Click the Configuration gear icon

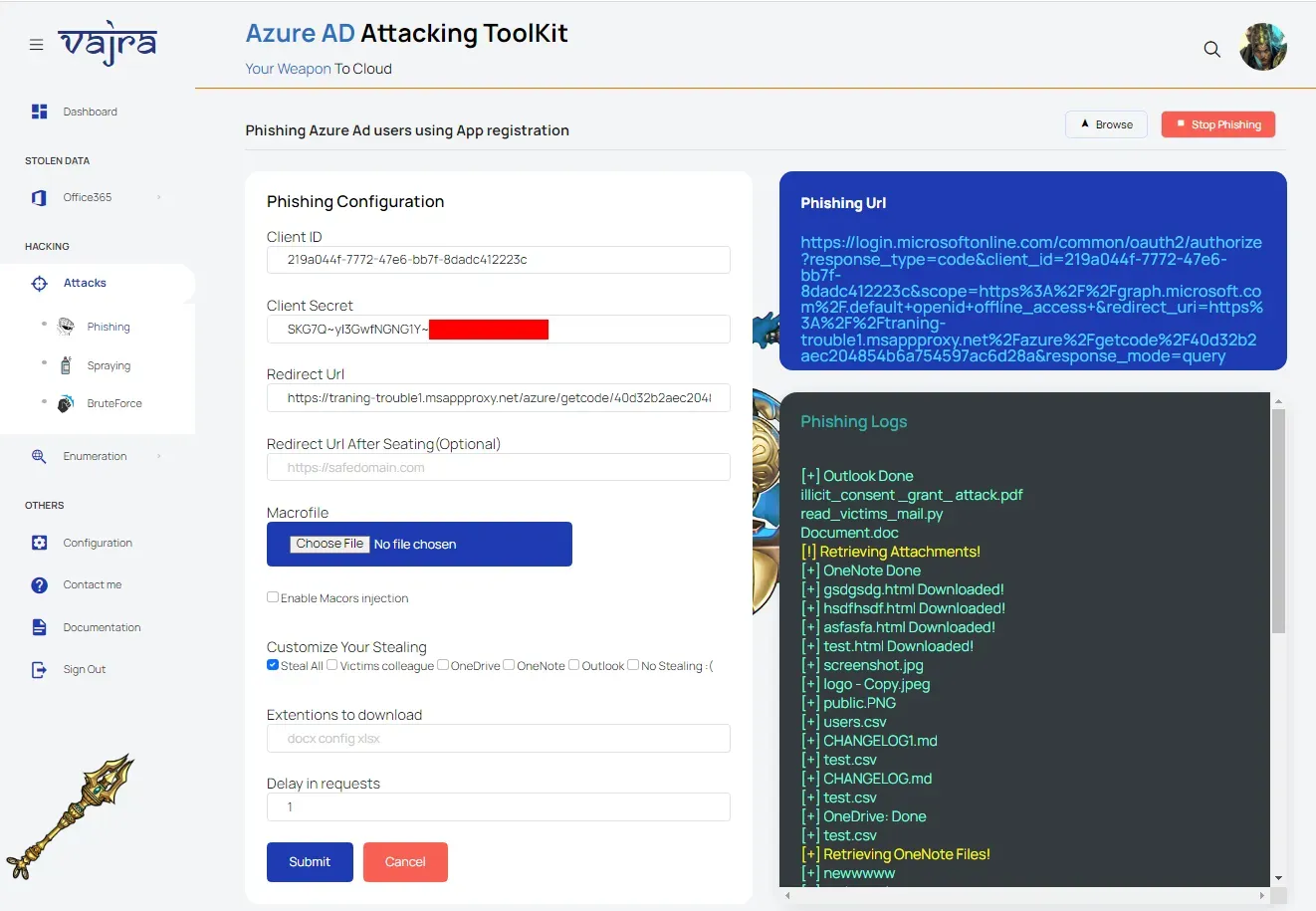point(39,543)
